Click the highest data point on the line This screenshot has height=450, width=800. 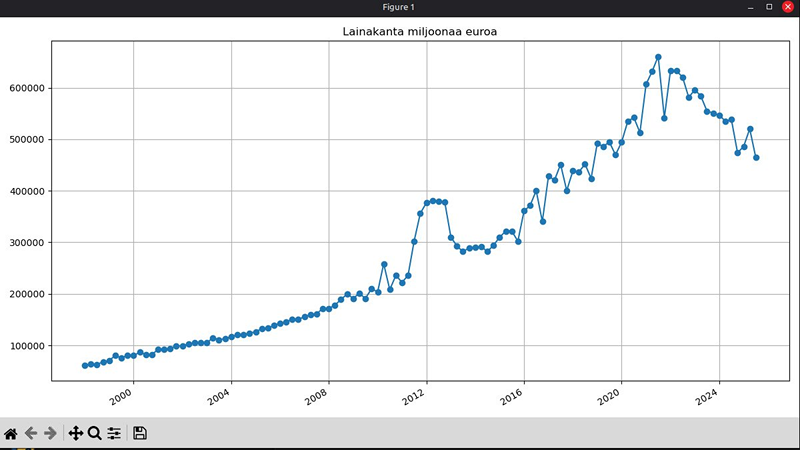658,57
